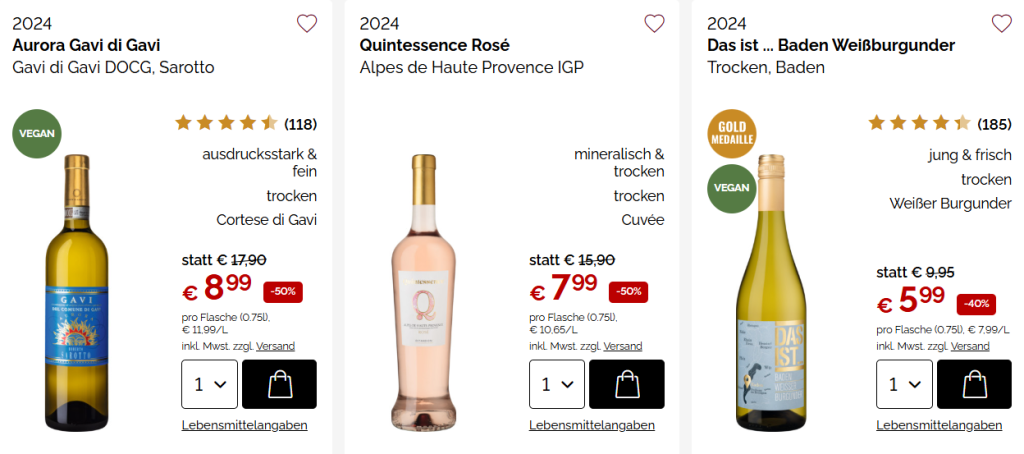1024x454 pixels.
Task: Heart the Baden Weißburgunder wine
Action: pyautogui.click(x=1001, y=23)
